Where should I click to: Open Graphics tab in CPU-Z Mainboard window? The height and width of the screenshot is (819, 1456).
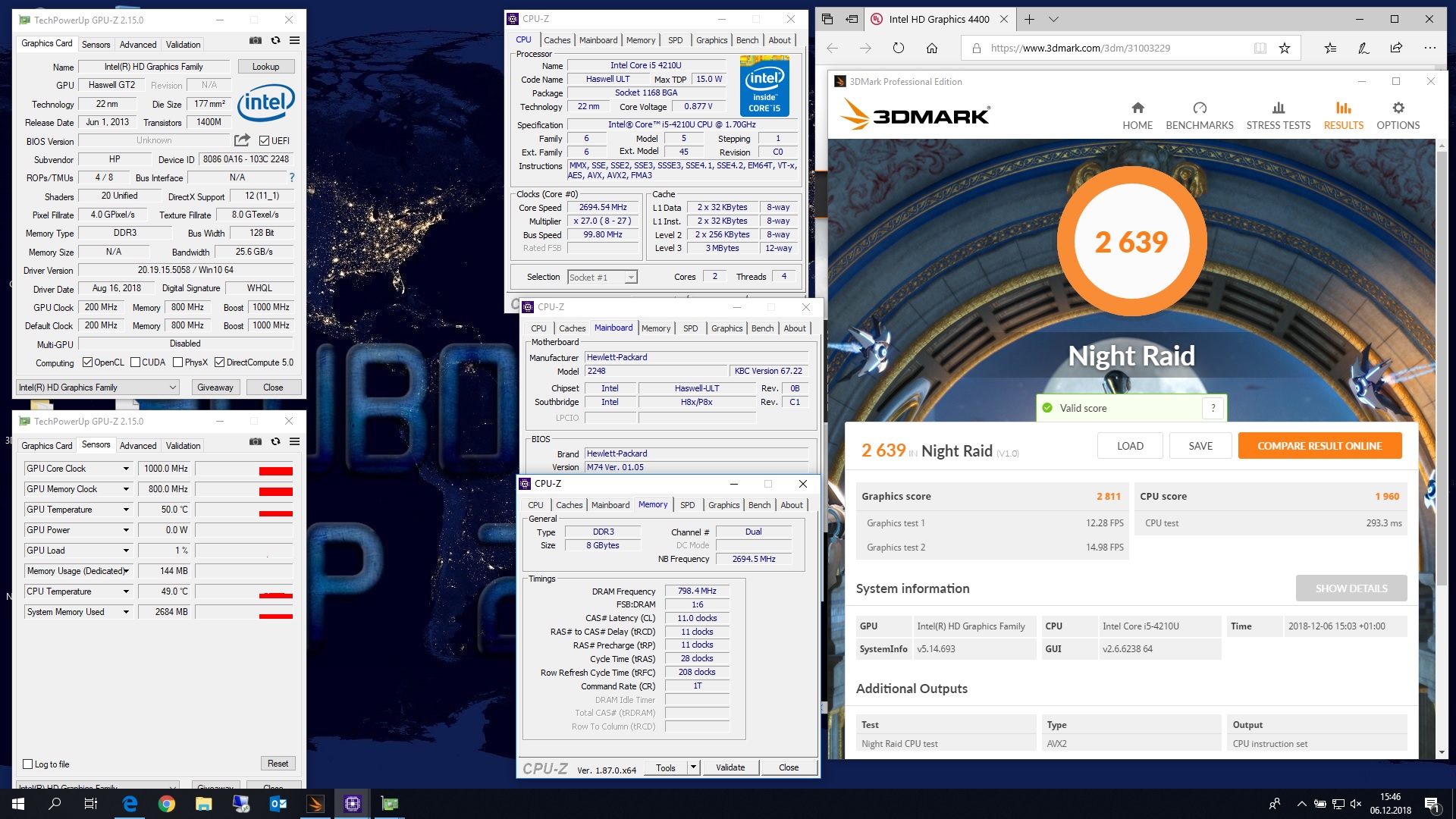coord(726,328)
